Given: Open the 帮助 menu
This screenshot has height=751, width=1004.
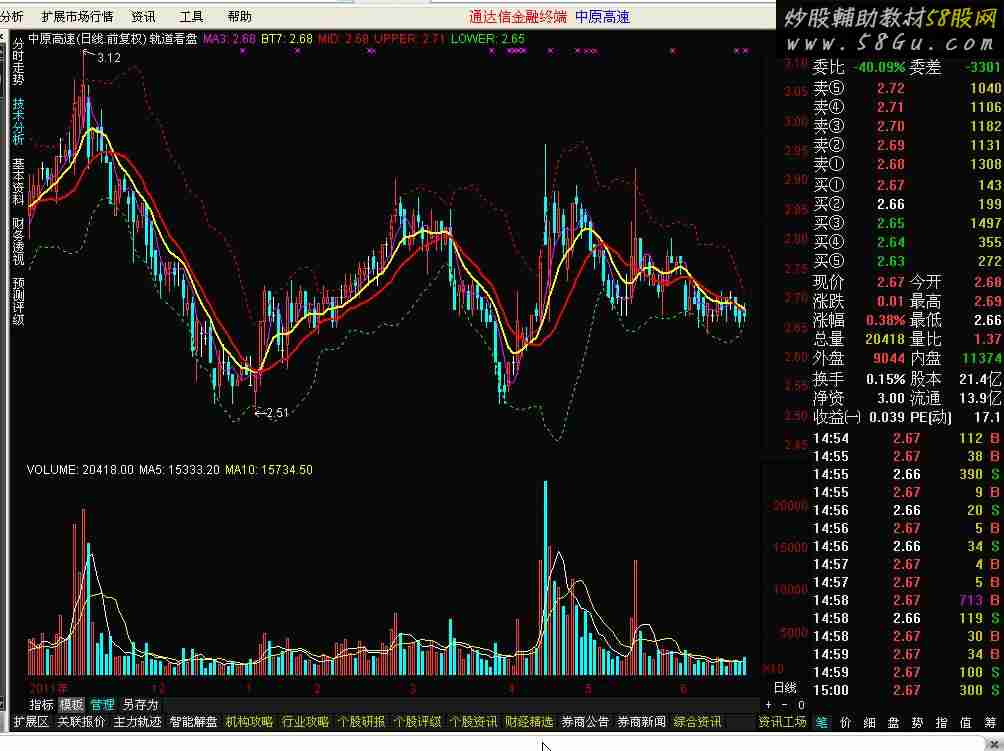Looking at the screenshot, I should 239,17.
